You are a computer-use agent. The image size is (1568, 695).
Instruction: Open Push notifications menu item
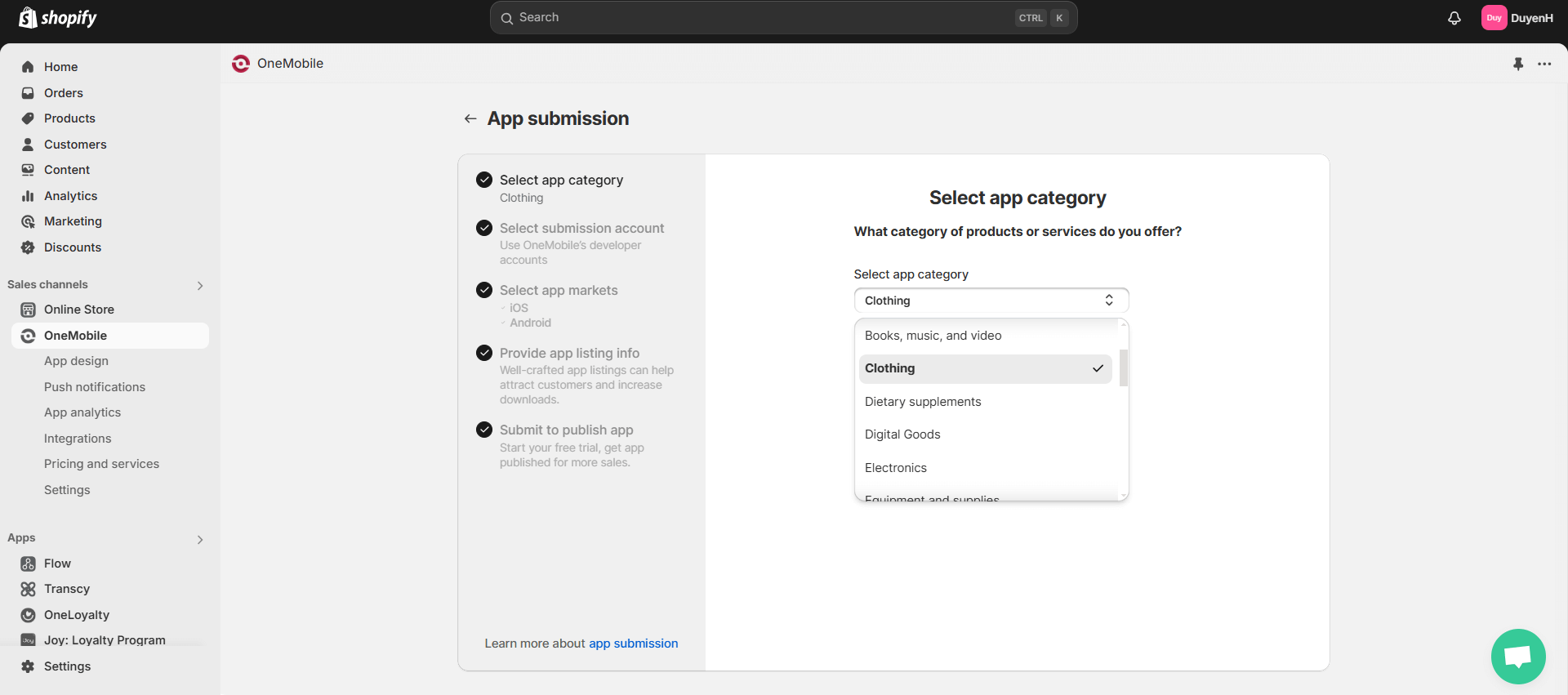pos(95,387)
